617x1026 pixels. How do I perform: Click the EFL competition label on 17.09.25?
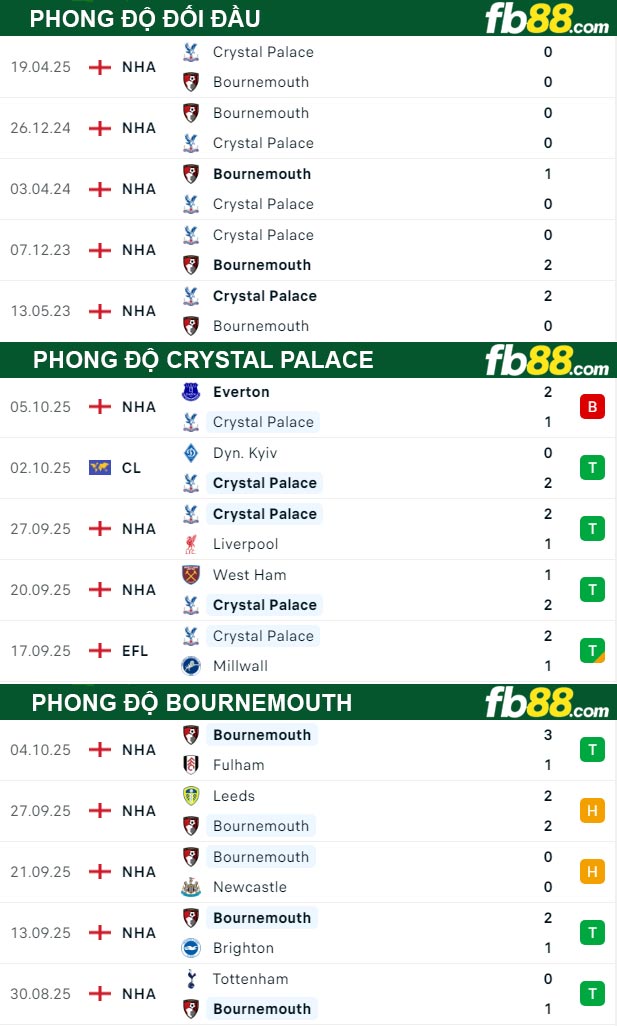(135, 651)
